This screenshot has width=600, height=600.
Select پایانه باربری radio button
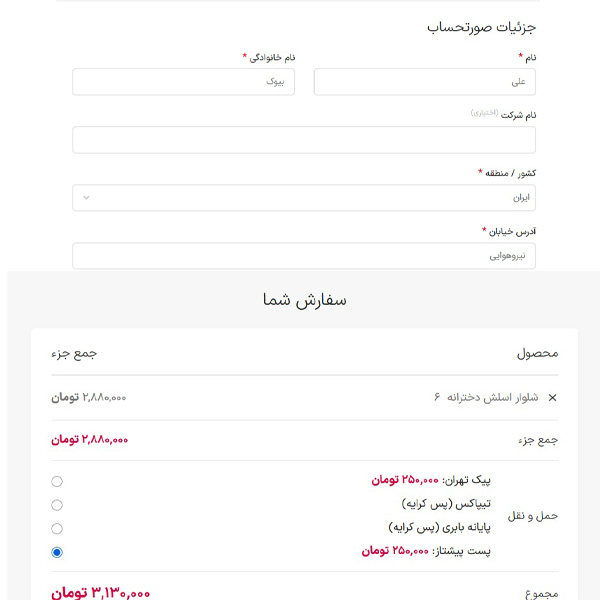pyautogui.click(x=57, y=528)
